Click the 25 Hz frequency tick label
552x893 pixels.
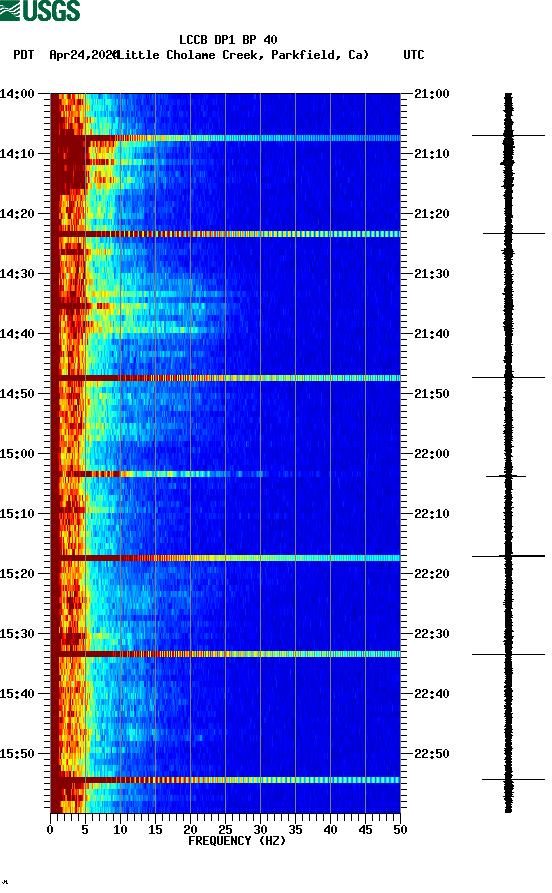225,830
